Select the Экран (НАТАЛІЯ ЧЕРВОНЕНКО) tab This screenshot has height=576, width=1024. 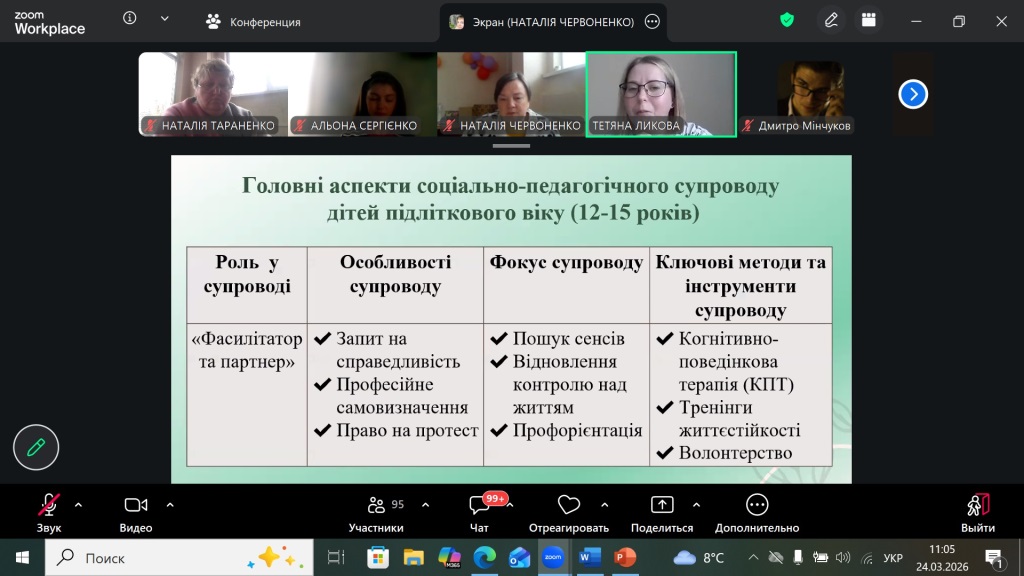(540, 21)
